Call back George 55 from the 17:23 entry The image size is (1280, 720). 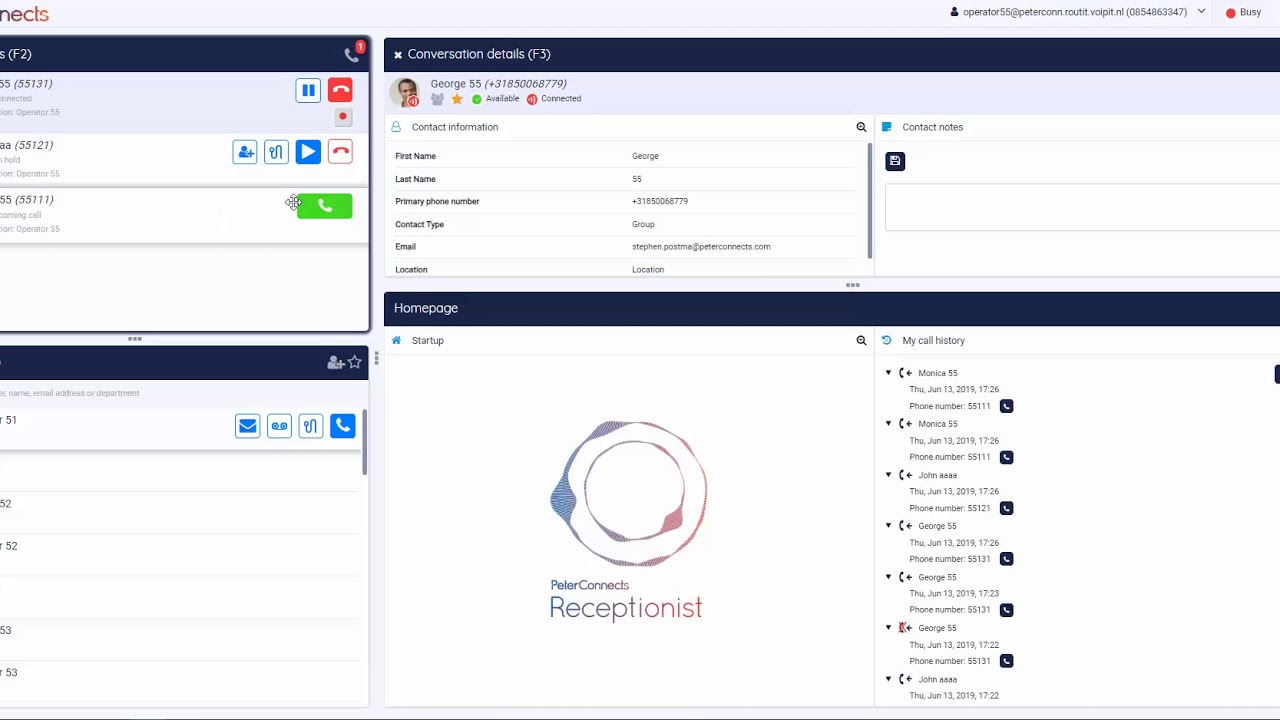1006,610
